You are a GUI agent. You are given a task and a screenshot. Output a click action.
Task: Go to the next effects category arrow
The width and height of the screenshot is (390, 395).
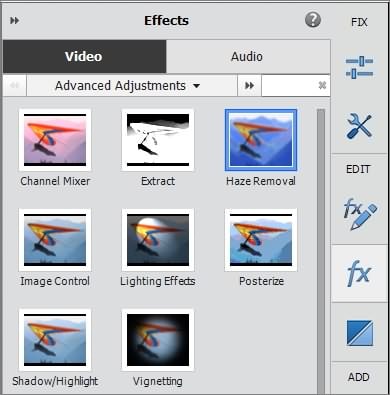[249, 86]
